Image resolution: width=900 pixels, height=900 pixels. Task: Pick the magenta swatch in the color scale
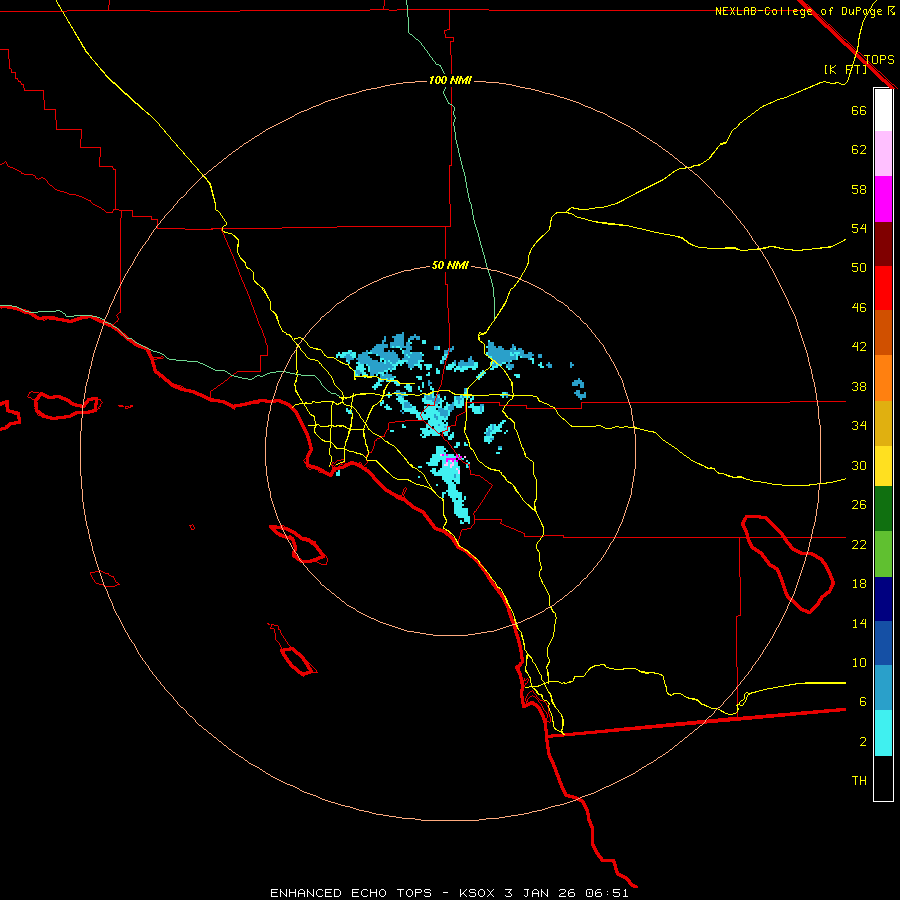point(883,199)
